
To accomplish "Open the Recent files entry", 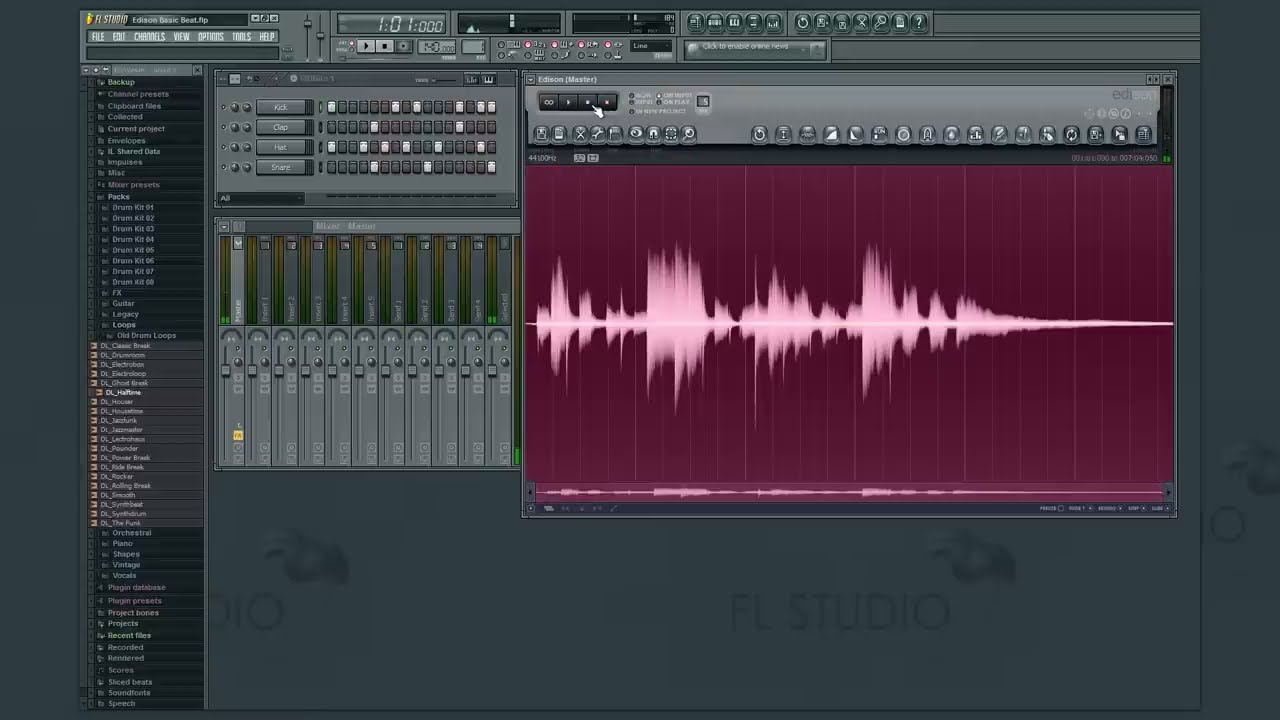I will pyautogui.click(x=129, y=635).
